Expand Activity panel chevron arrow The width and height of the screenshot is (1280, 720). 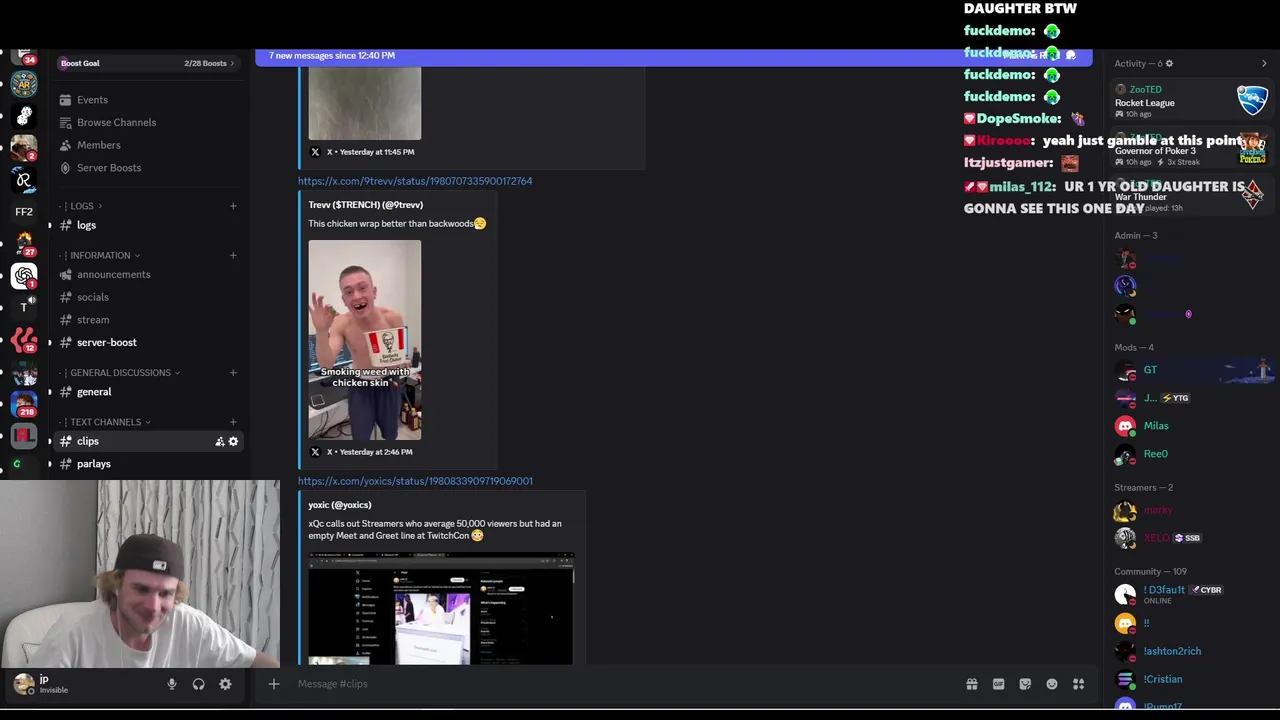click(1264, 64)
